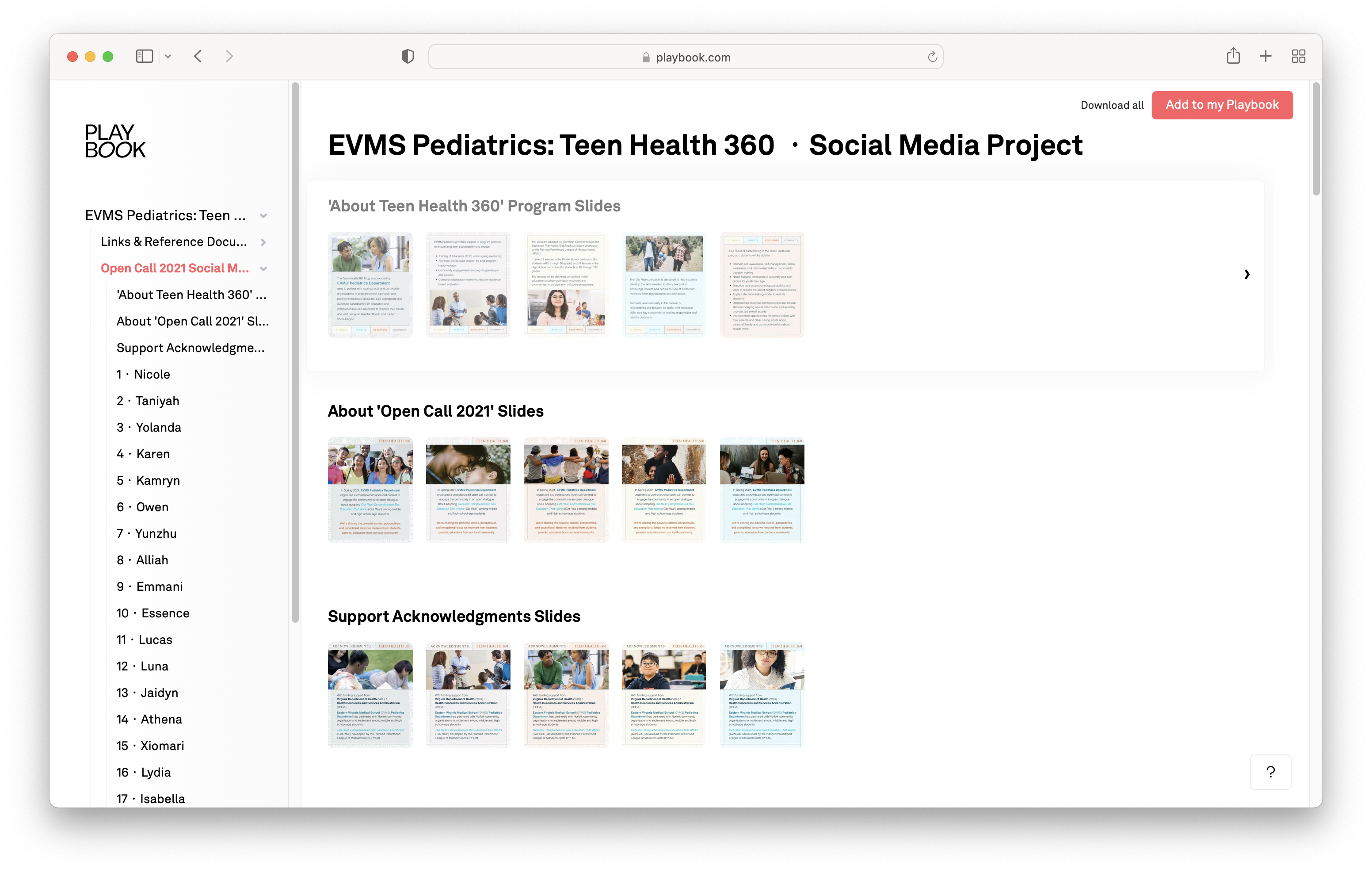Open first Acknowledgments slide thumbnail
The height and width of the screenshot is (873, 1372).
coord(370,695)
